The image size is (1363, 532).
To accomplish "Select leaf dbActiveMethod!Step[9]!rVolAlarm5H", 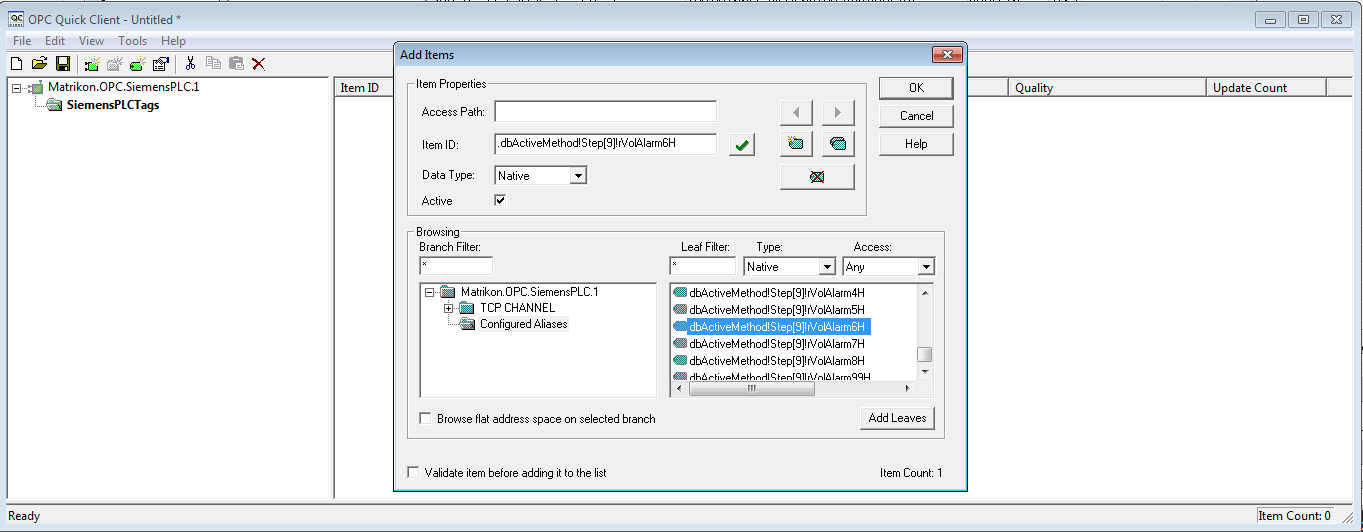I will tap(777, 310).
